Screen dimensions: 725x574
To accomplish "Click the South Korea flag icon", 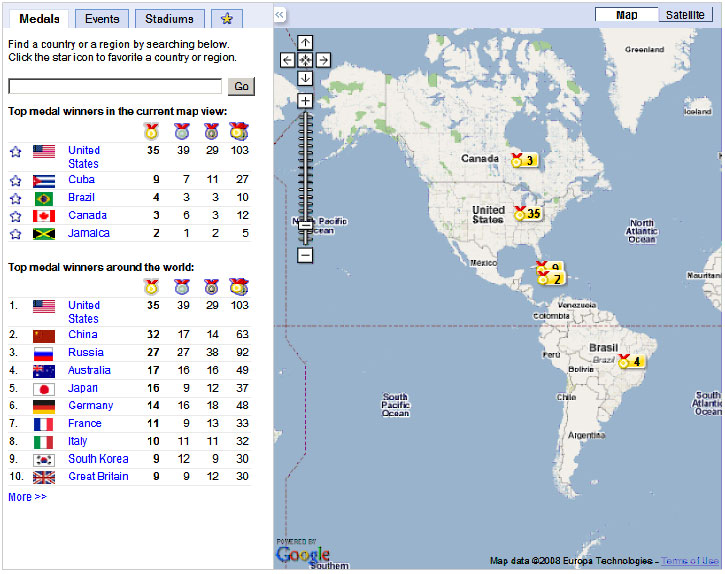I will pos(44,460).
